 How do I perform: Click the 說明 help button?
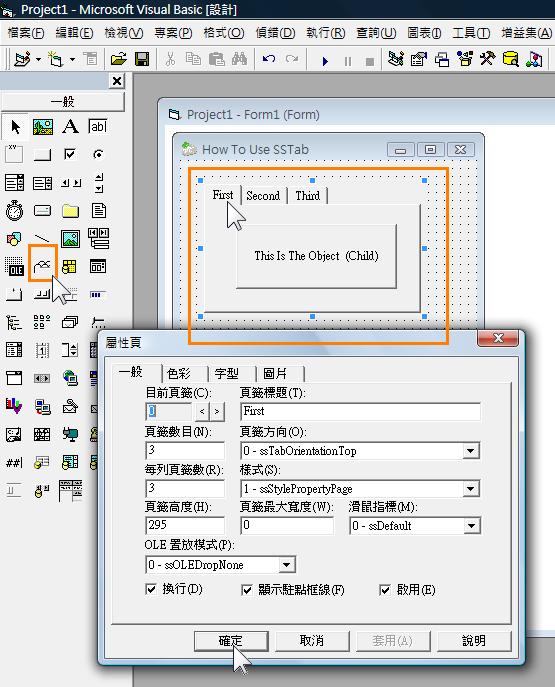(x=474, y=641)
